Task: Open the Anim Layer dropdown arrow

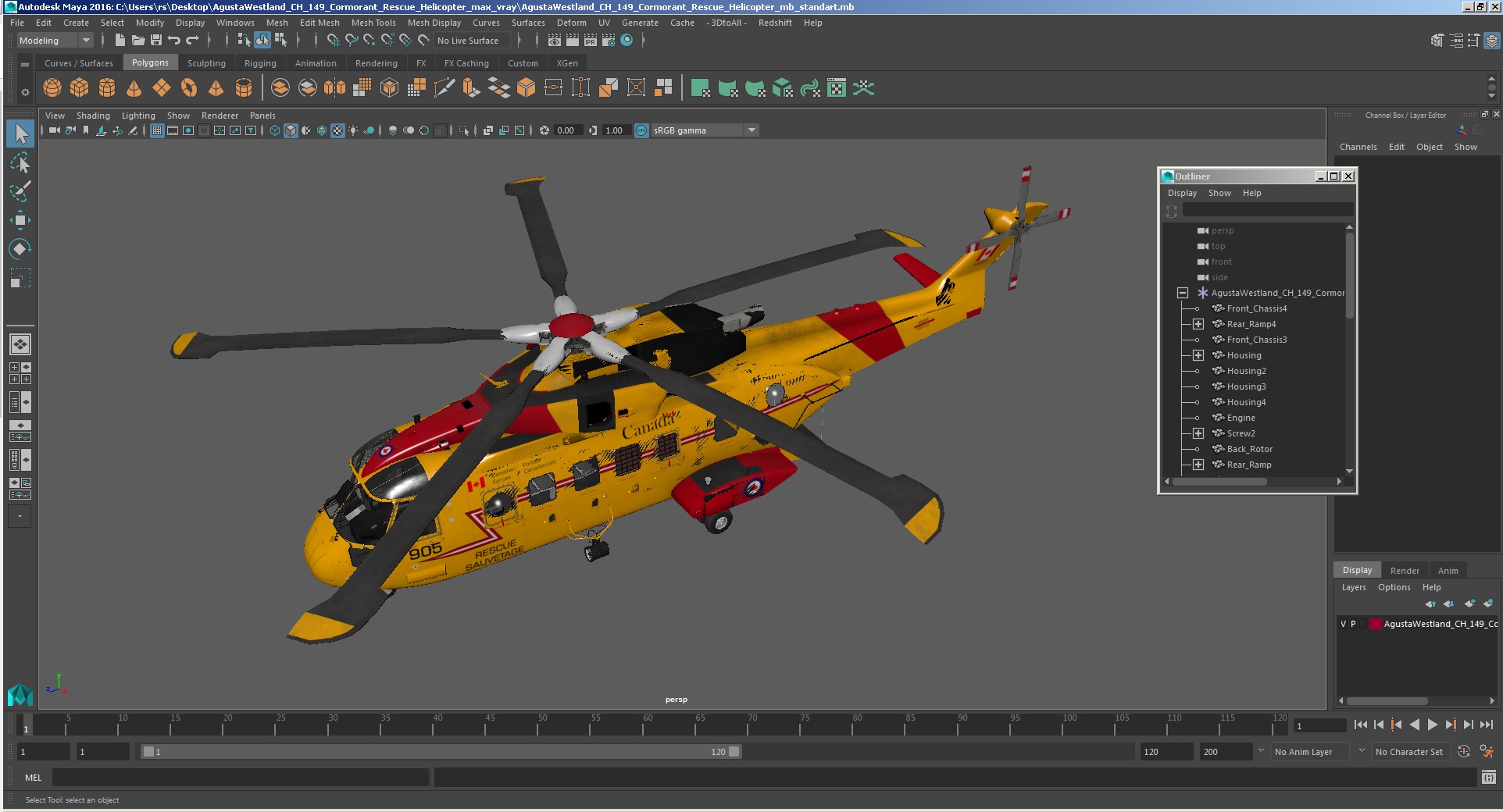Action: click(1260, 751)
